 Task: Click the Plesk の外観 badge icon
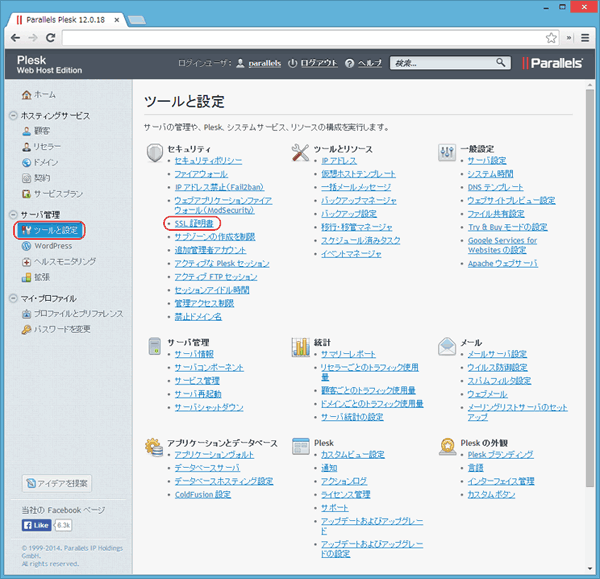coord(447,447)
